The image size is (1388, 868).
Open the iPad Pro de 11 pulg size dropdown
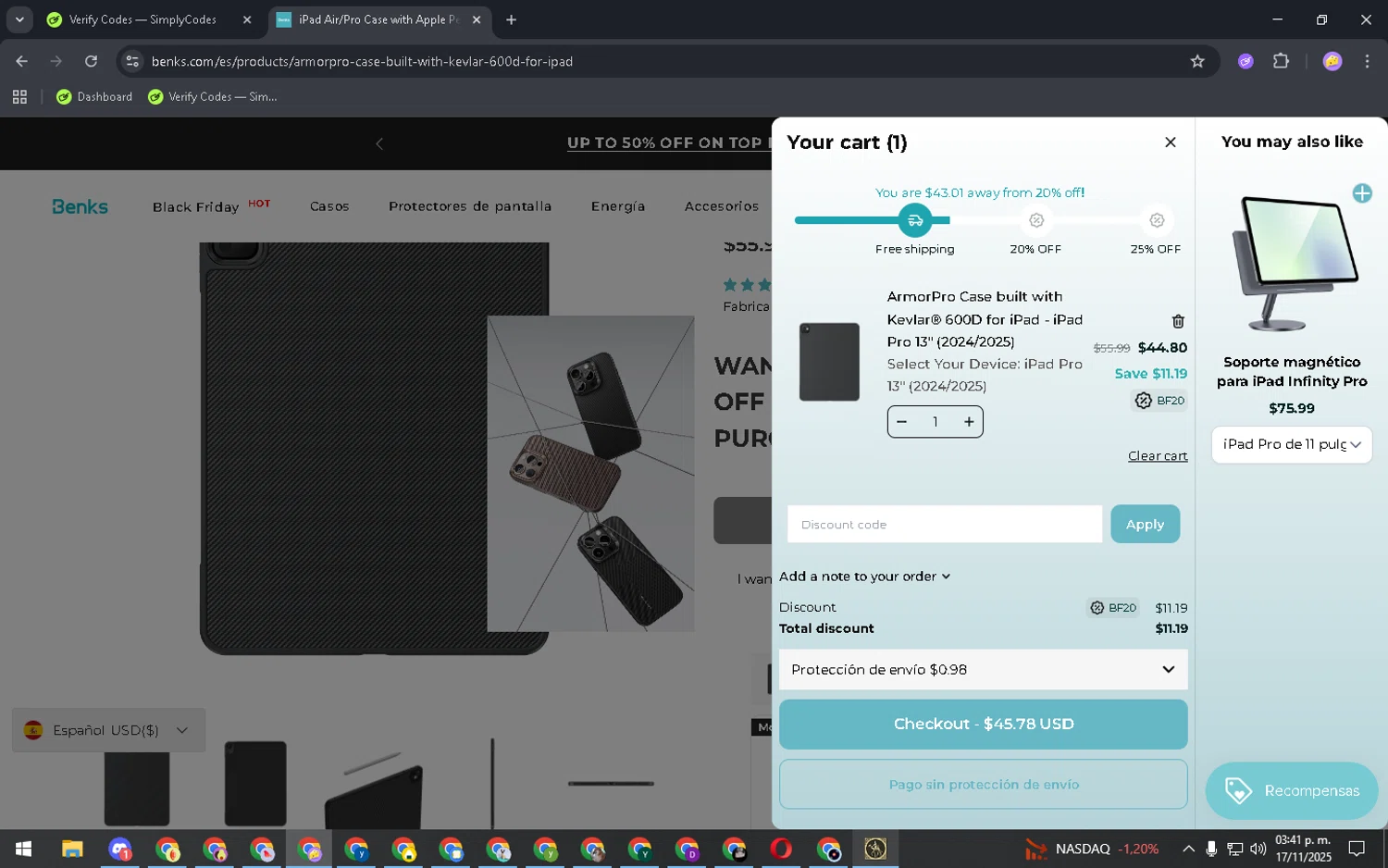(x=1292, y=444)
